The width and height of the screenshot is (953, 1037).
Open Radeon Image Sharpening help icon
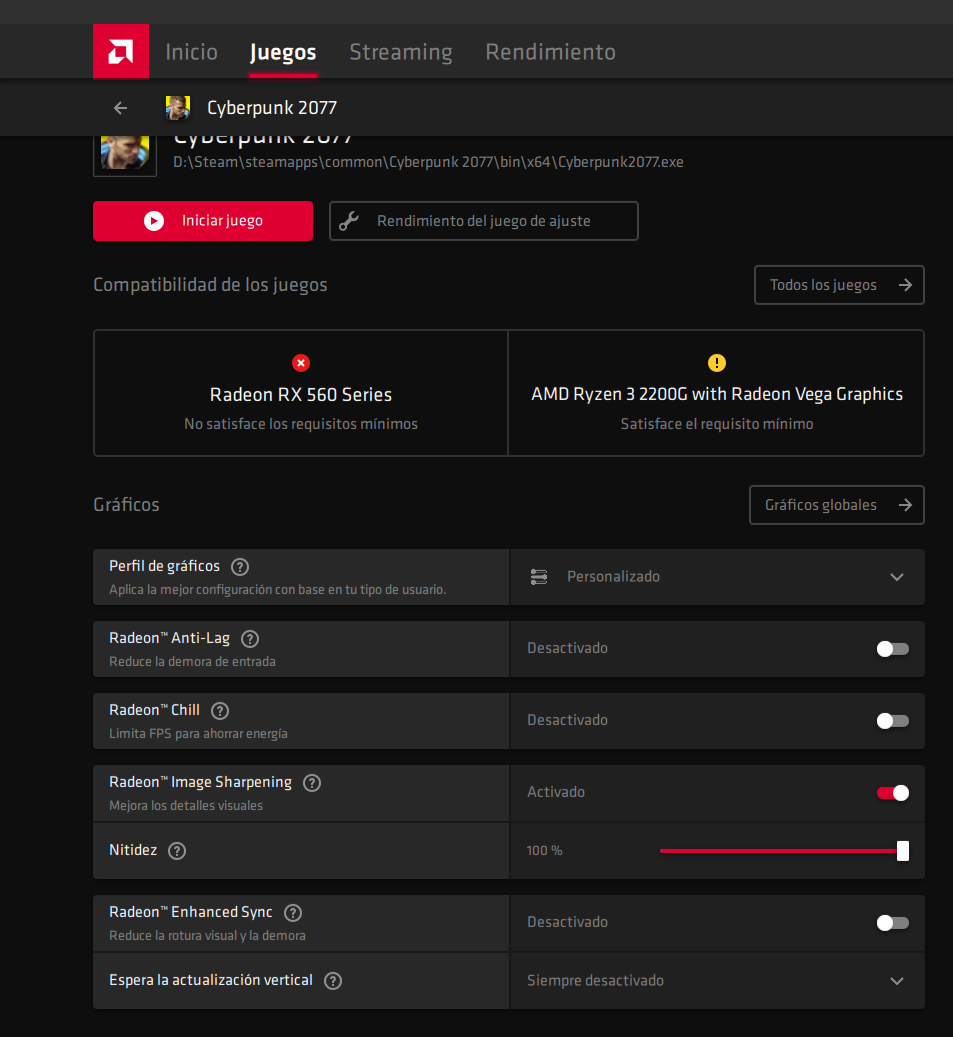[x=312, y=783]
